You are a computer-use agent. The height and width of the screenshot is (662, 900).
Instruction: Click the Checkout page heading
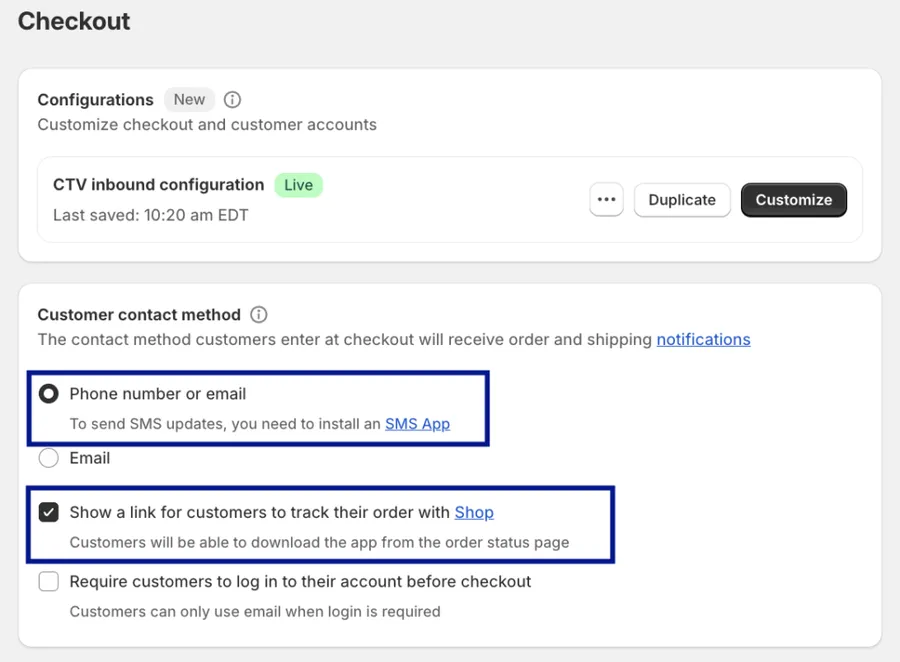tap(73, 21)
